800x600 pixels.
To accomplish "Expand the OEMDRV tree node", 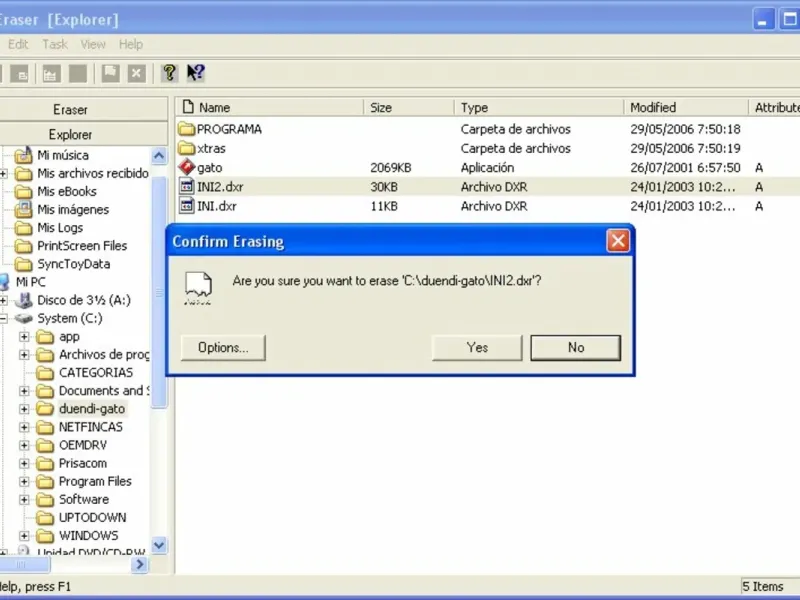I will [24, 445].
